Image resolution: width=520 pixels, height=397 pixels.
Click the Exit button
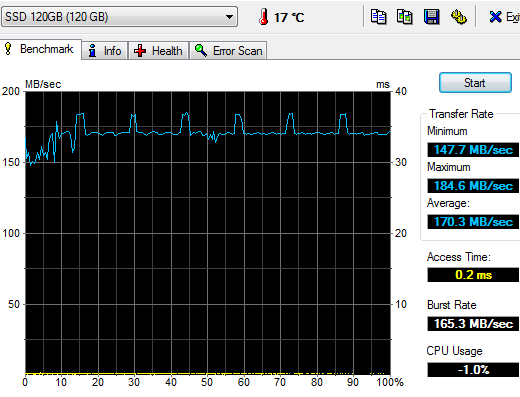(504, 17)
